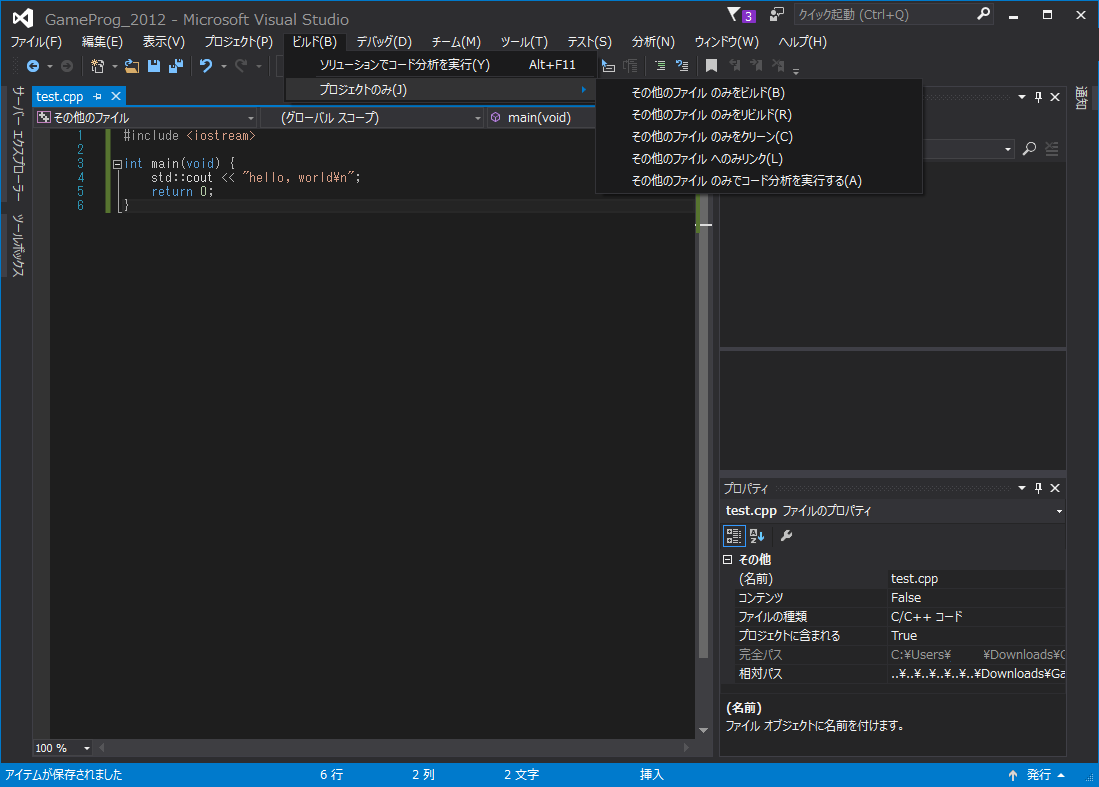Image resolution: width=1099 pixels, height=787 pixels.
Task: Click the editor scroll down arrow
Action: (x=703, y=730)
